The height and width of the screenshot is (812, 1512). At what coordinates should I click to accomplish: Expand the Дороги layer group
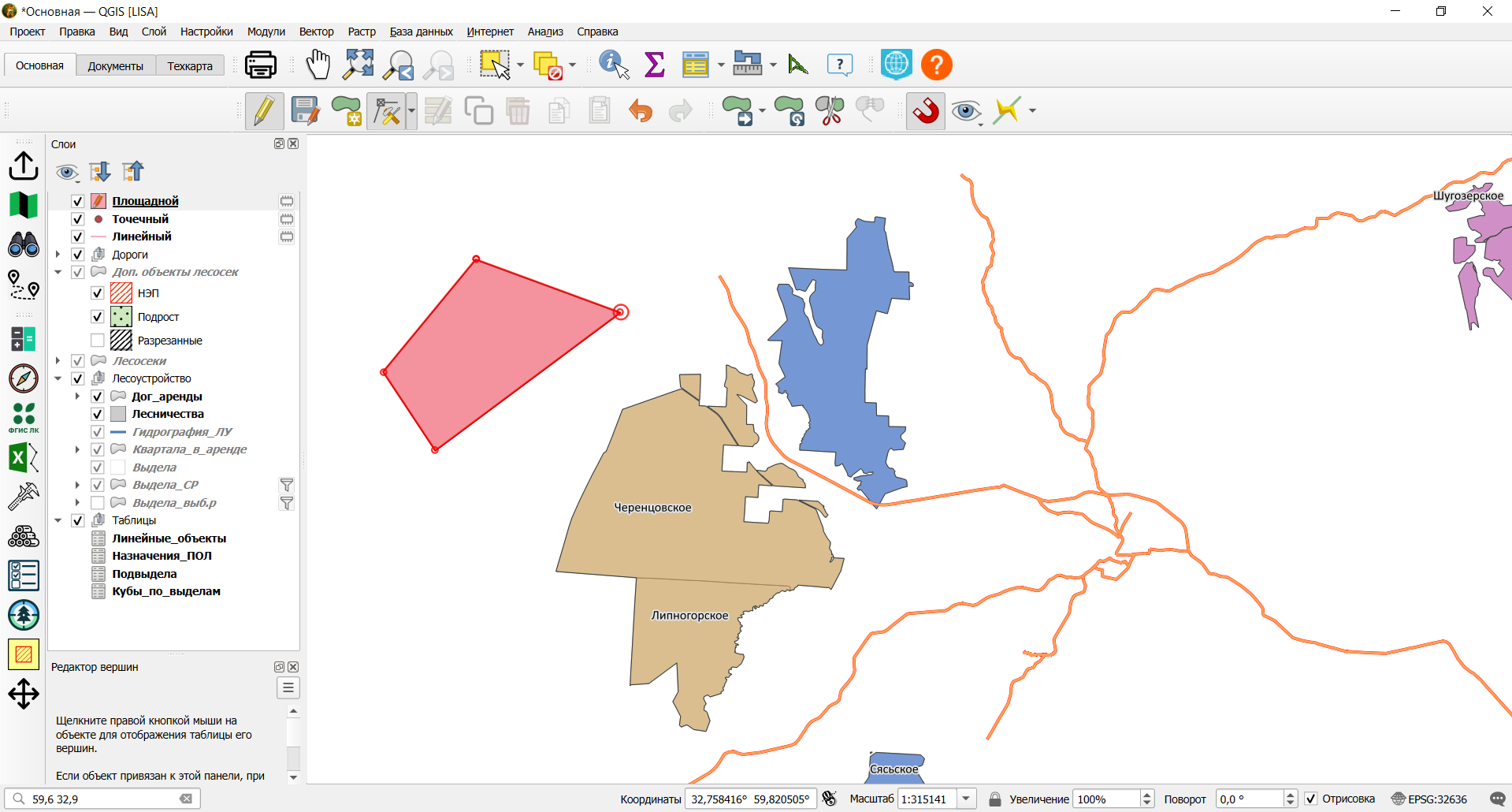coord(58,255)
